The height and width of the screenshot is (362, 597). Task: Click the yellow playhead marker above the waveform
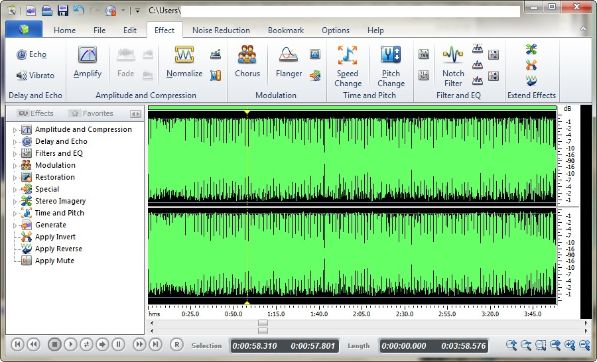tap(247, 112)
